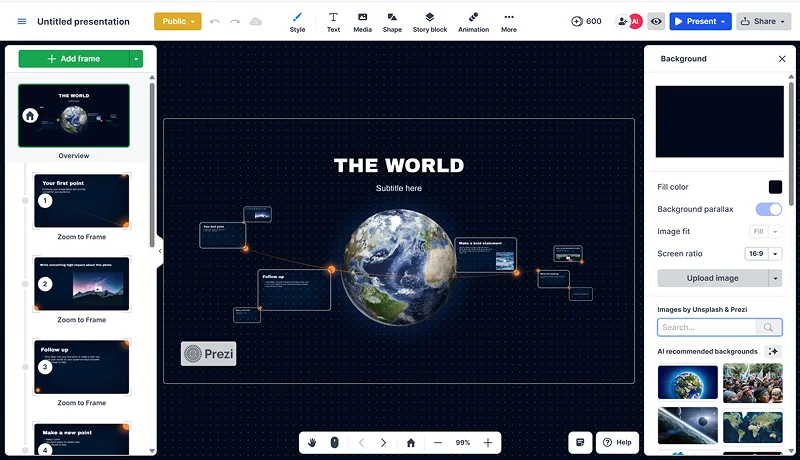Select frame 4 Make a new point thumbnail
Screen dimensions: 800x460
click(82, 439)
